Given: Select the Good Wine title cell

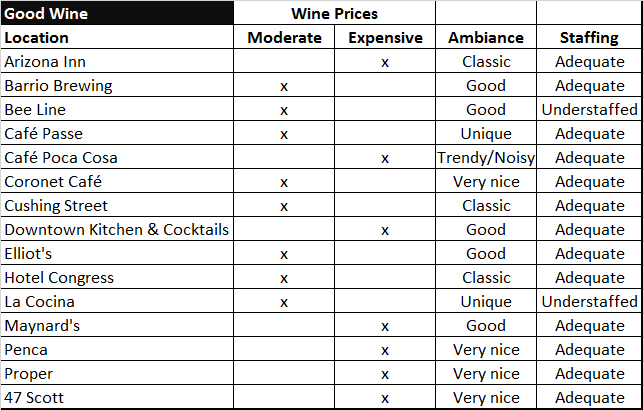Looking at the screenshot, I should (x=117, y=13).
